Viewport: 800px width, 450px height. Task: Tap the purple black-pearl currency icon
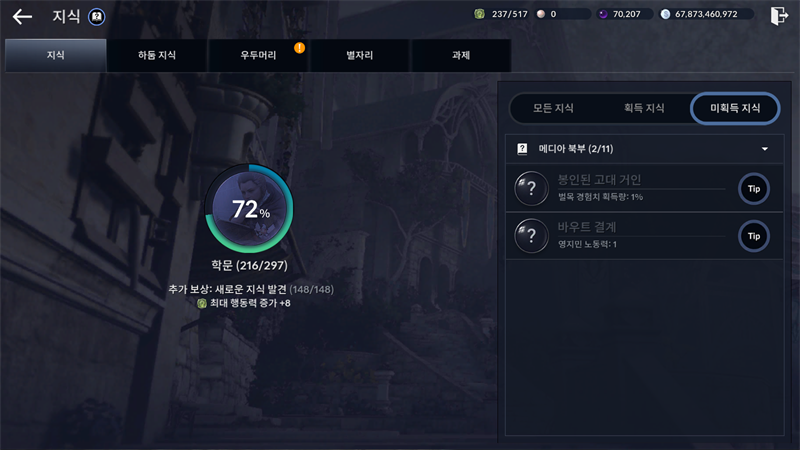(x=603, y=14)
